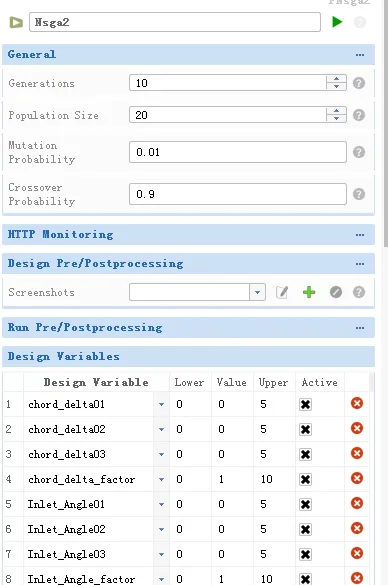Open help for Crossover Probability

[359, 194]
